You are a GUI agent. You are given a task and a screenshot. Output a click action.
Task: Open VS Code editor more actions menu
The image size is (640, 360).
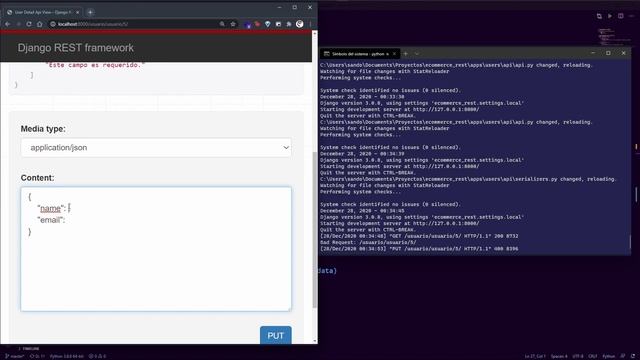tap(631, 16)
